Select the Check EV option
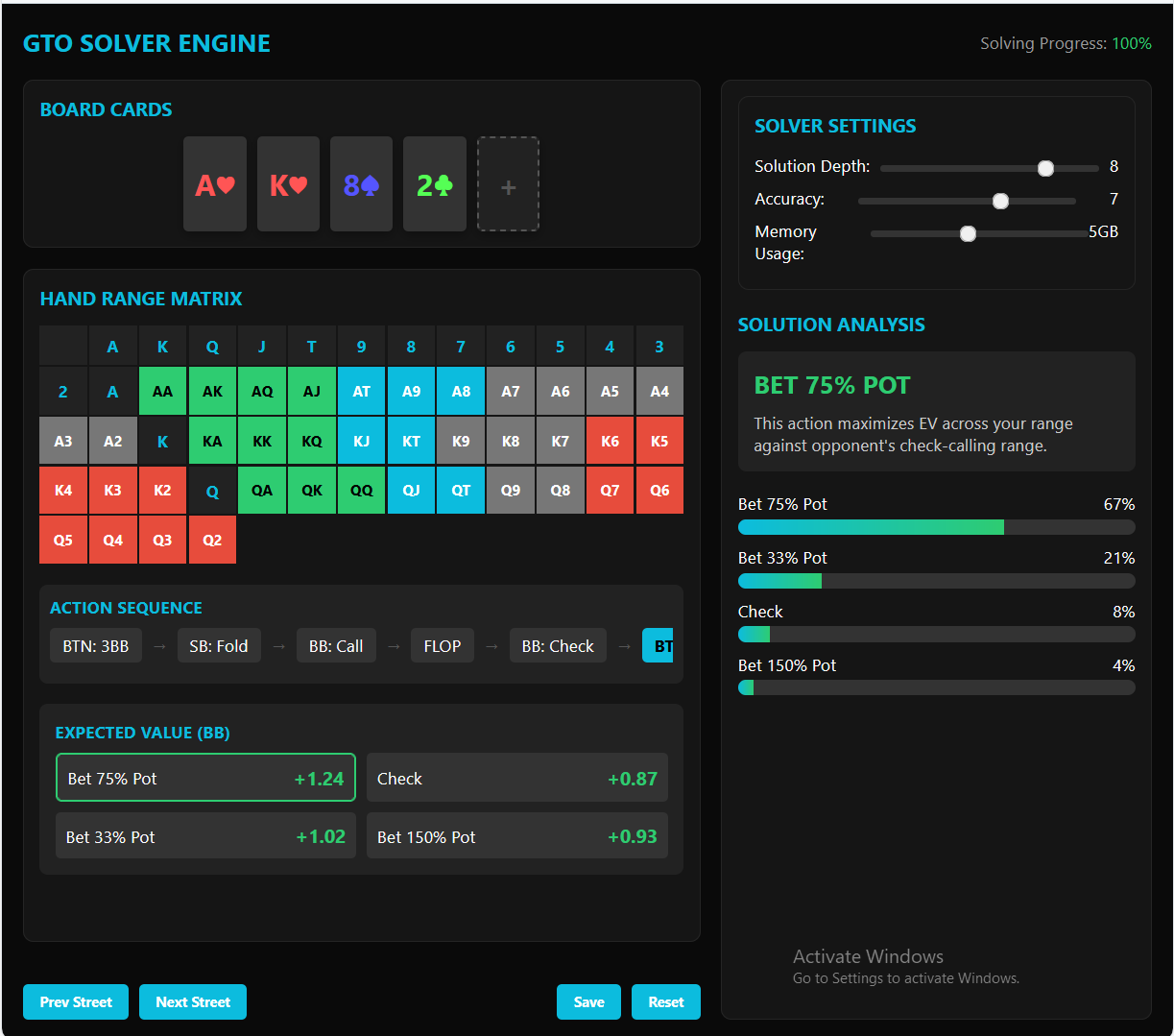Viewport: 1174px width, 1036px height. (x=517, y=778)
